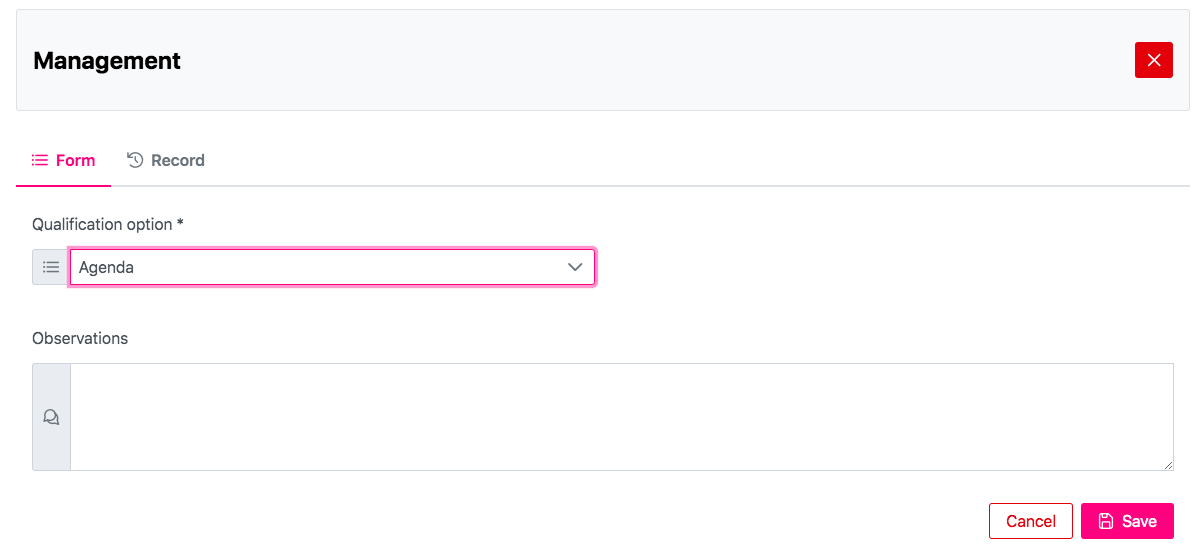Open the Qualification option dropdown

331,268
